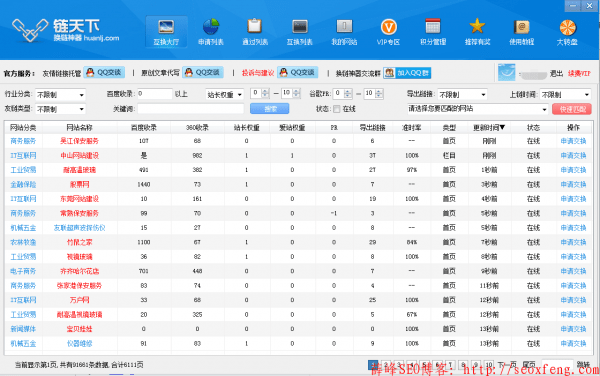Focus the 百度收录 minimum input field
The height and width of the screenshot is (376, 600).
(155, 94)
